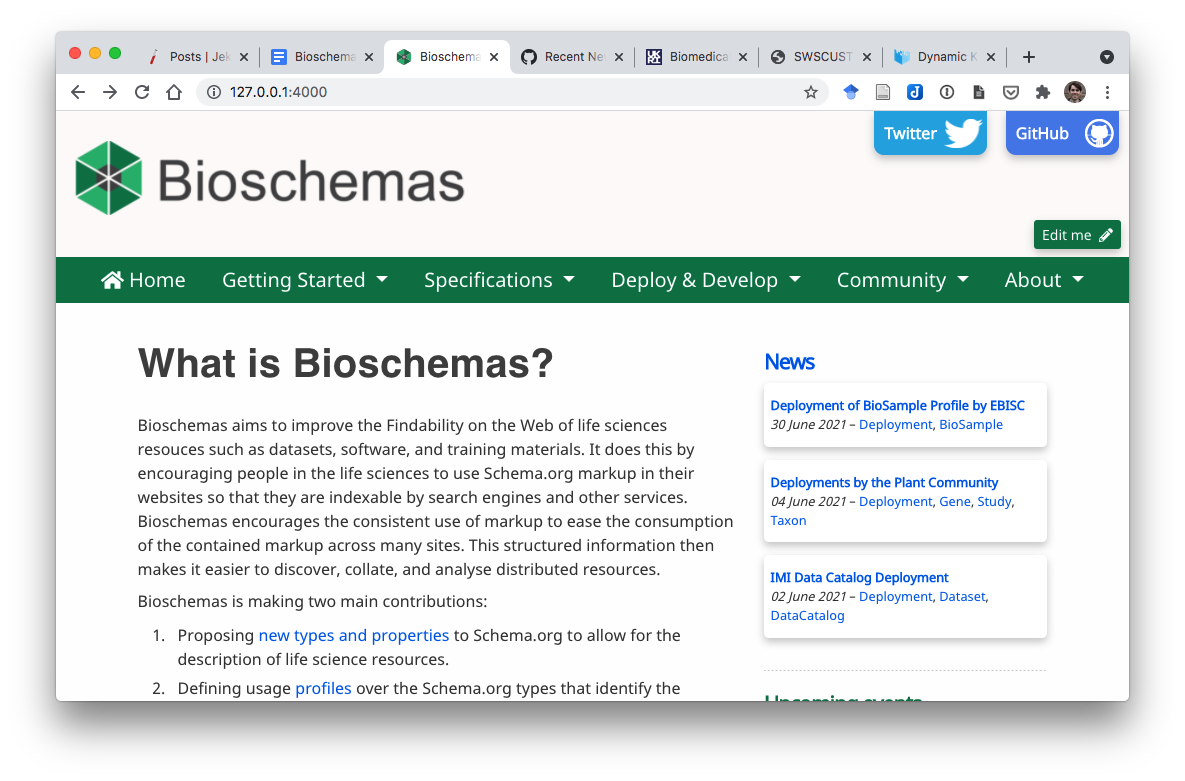This screenshot has height=781, width=1185.
Task: Click the site information icon in address bar
Action: (x=217, y=91)
